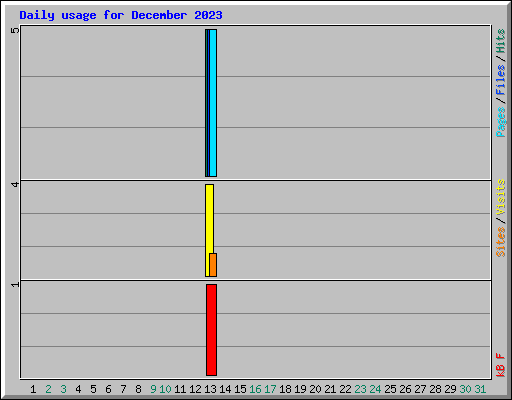Click day 20 on the x-axis

click(315, 389)
